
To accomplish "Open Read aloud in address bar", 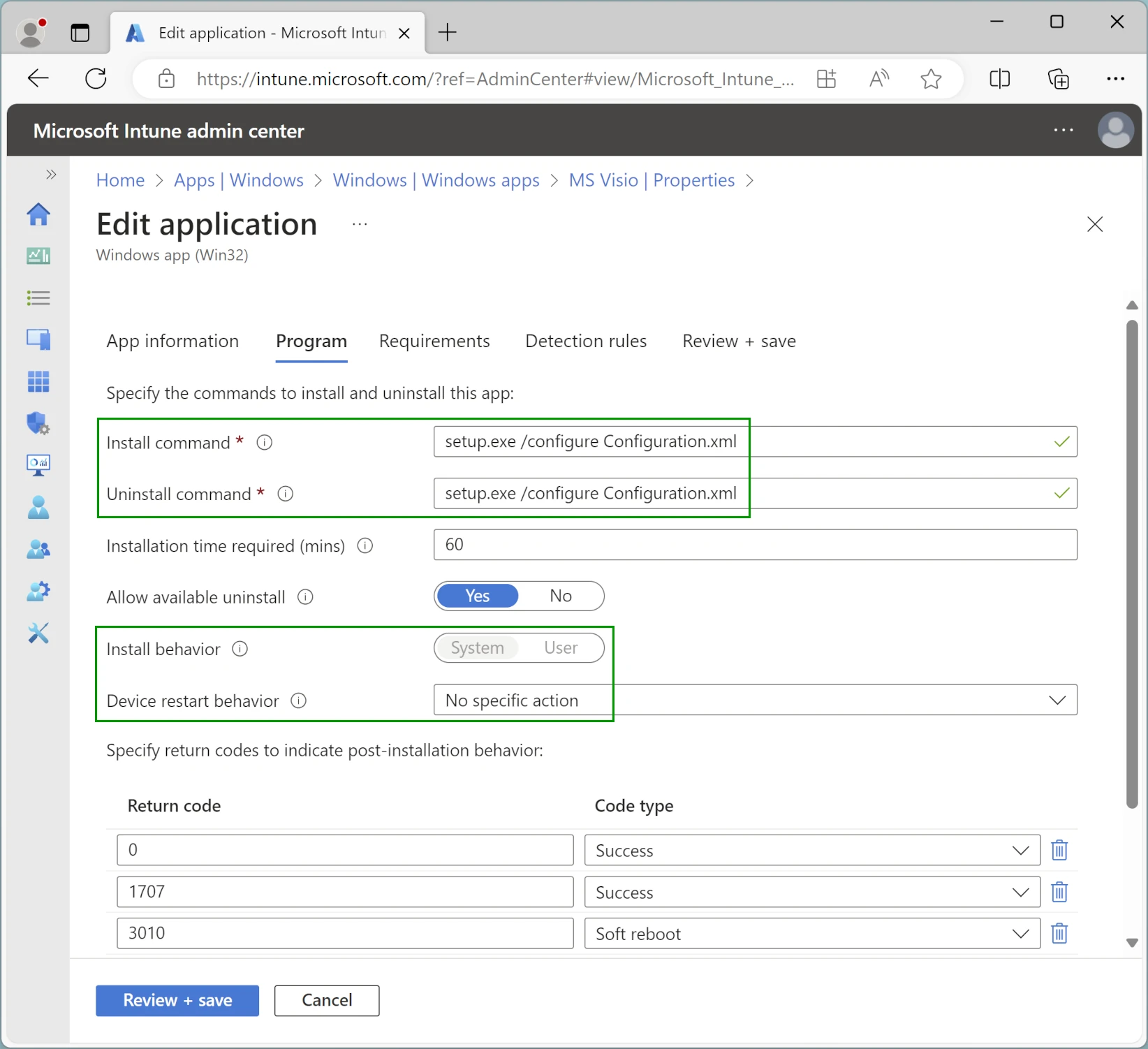I will click(x=879, y=79).
